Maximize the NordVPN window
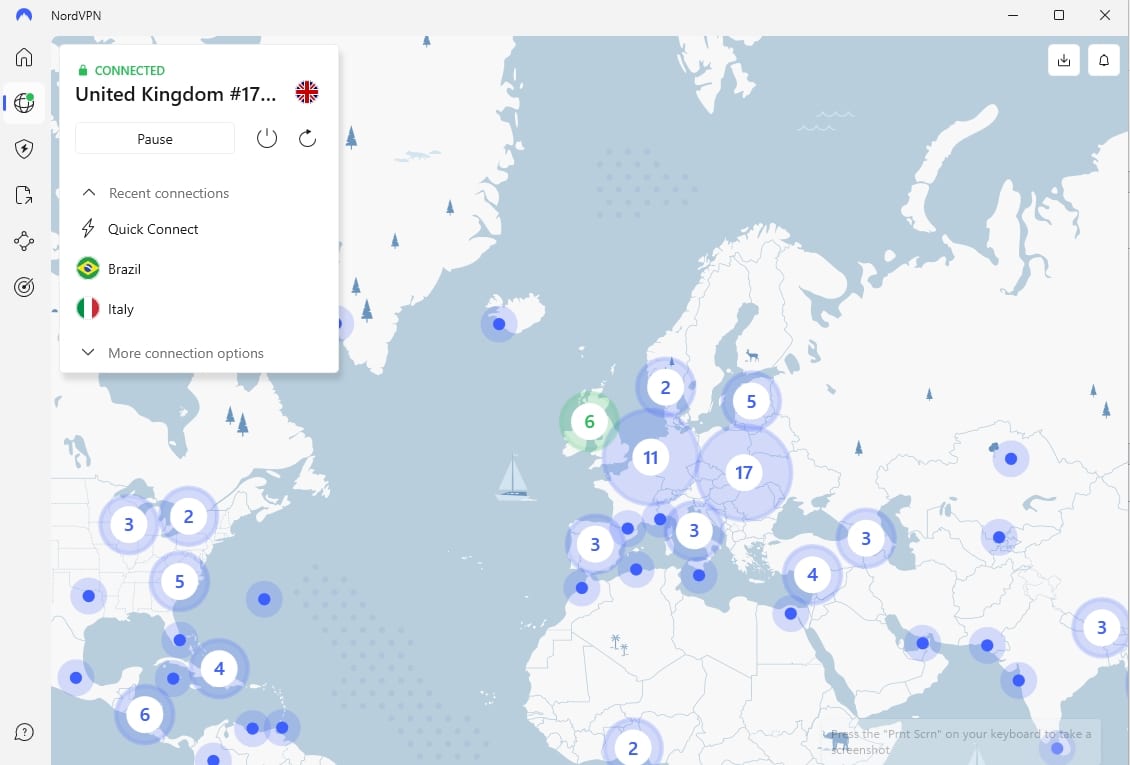1130x765 pixels. tap(1059, 15)
